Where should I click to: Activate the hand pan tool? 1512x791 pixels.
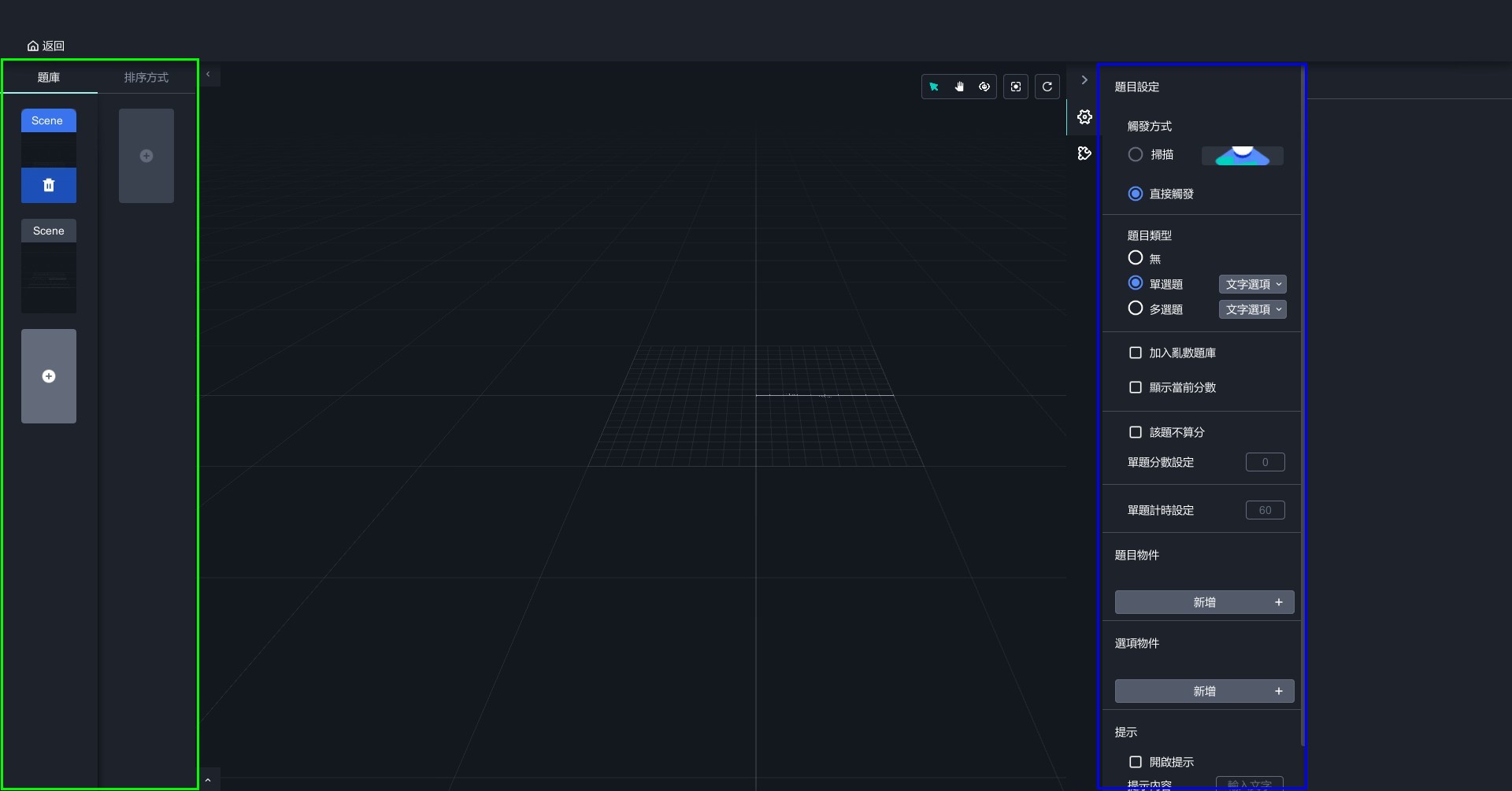coord(959,87)
